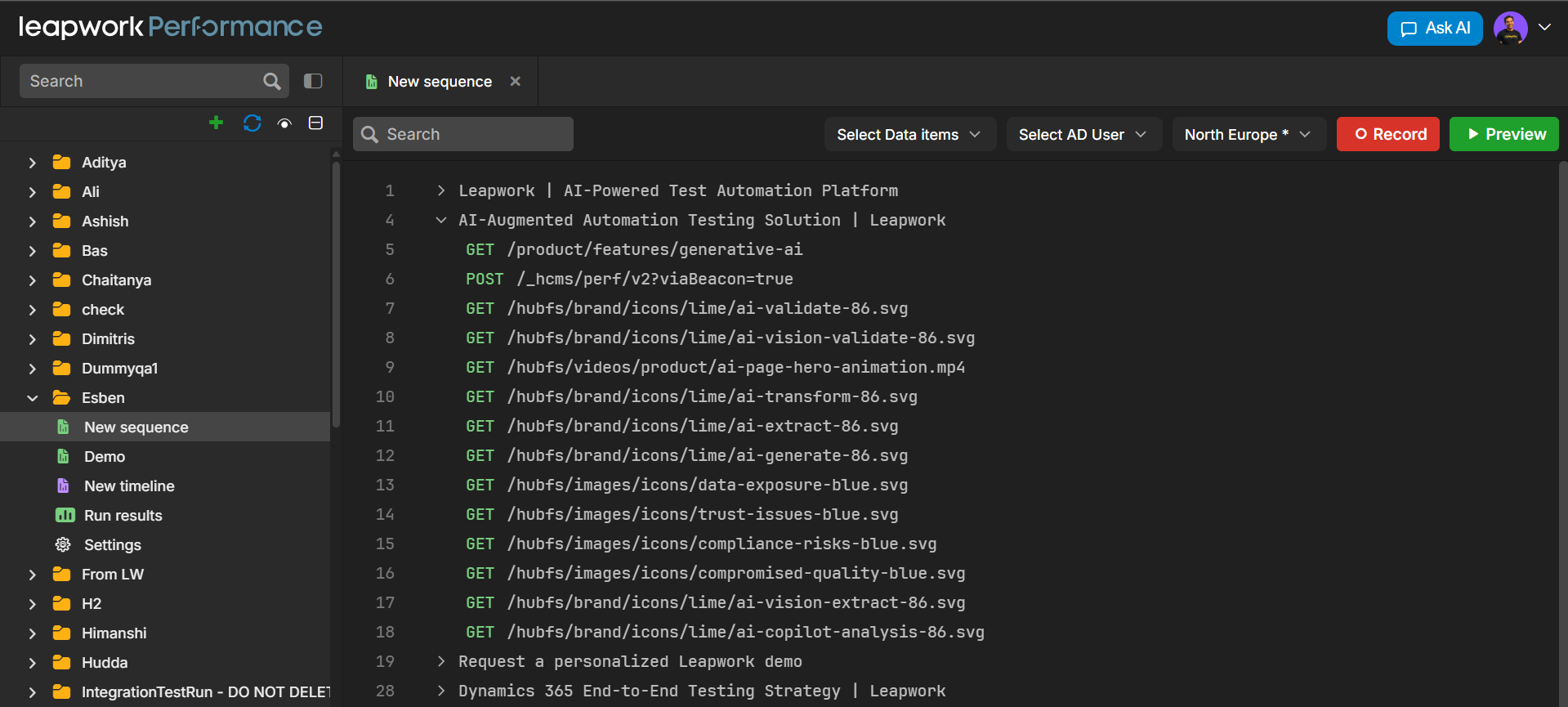Open Settings gear under Esben

(x=112, y=545)
